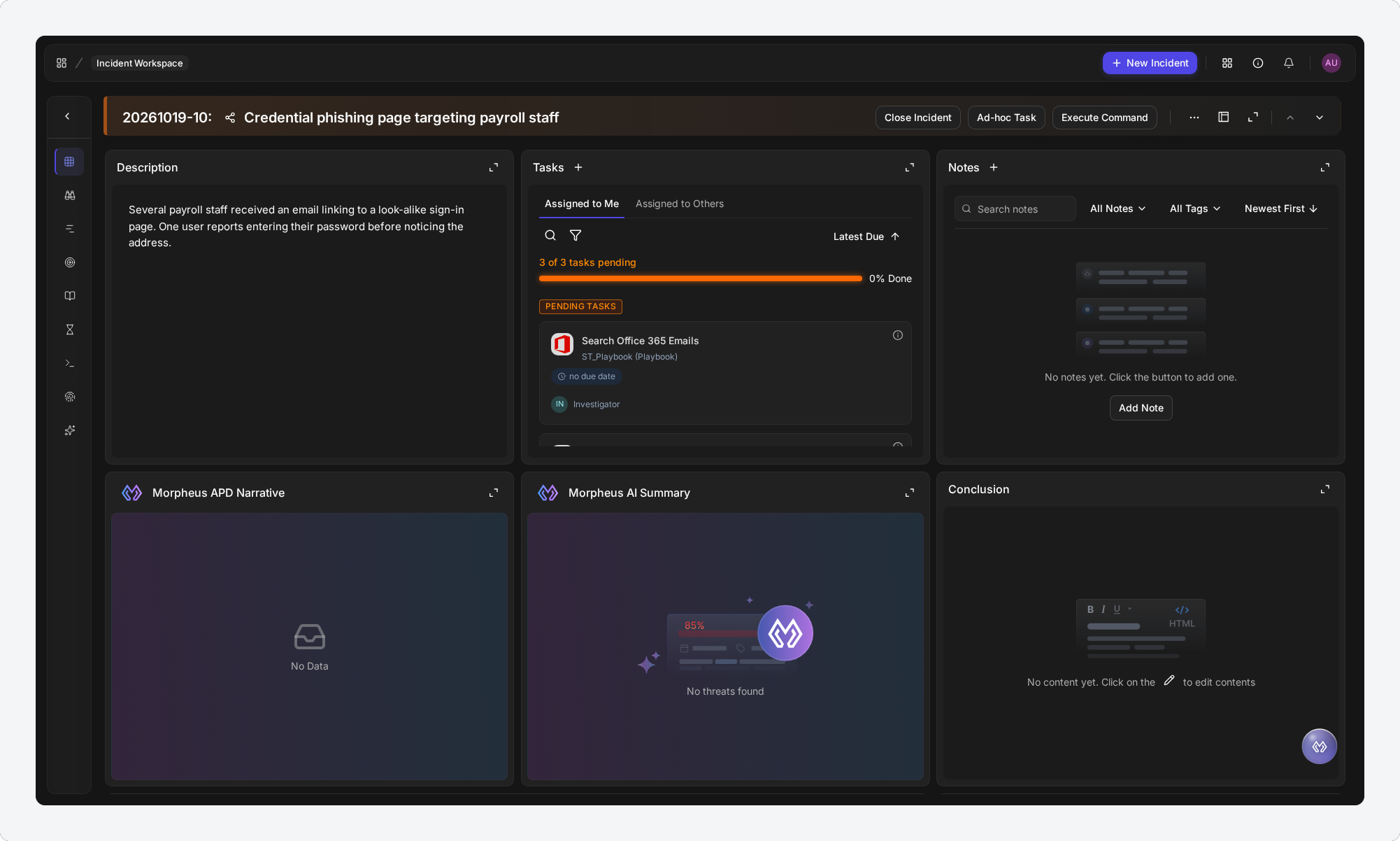Expand the Morpheus AI Summary panel

(x=910, y=493)
